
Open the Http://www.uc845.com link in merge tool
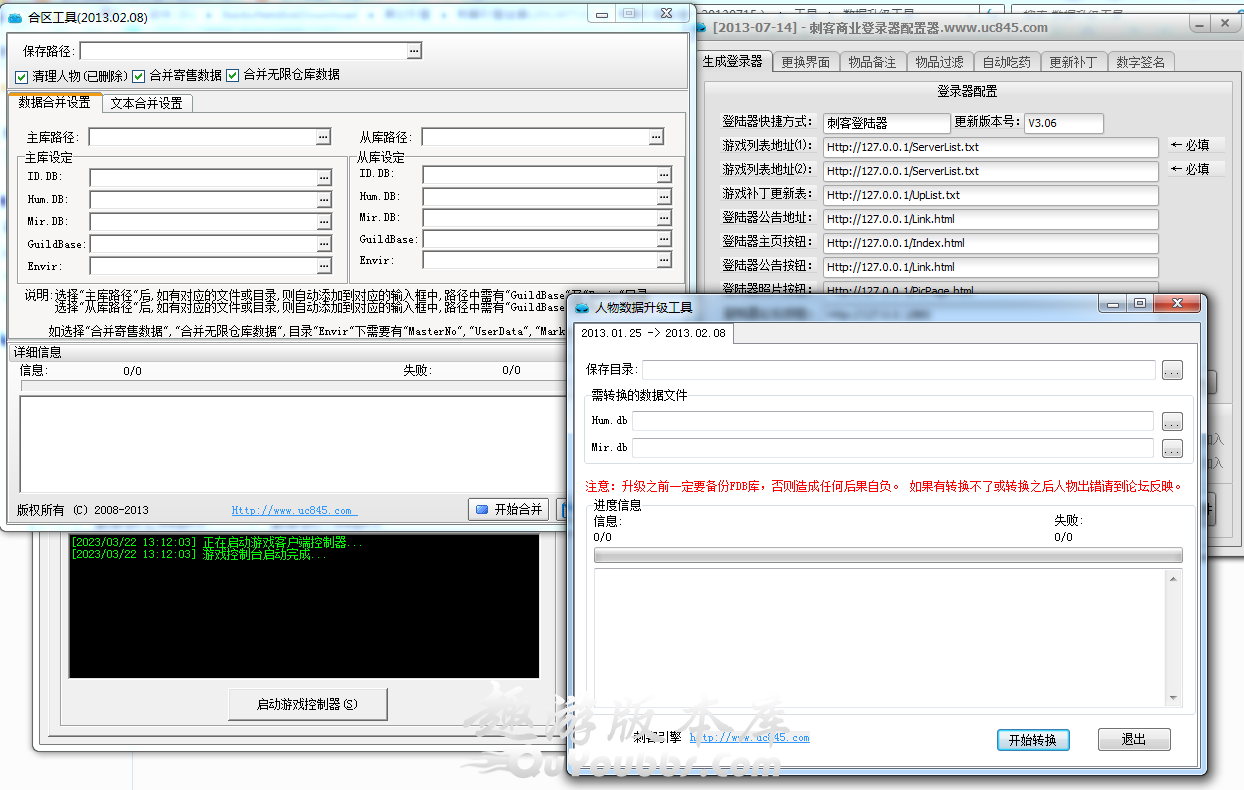(293, 511)
